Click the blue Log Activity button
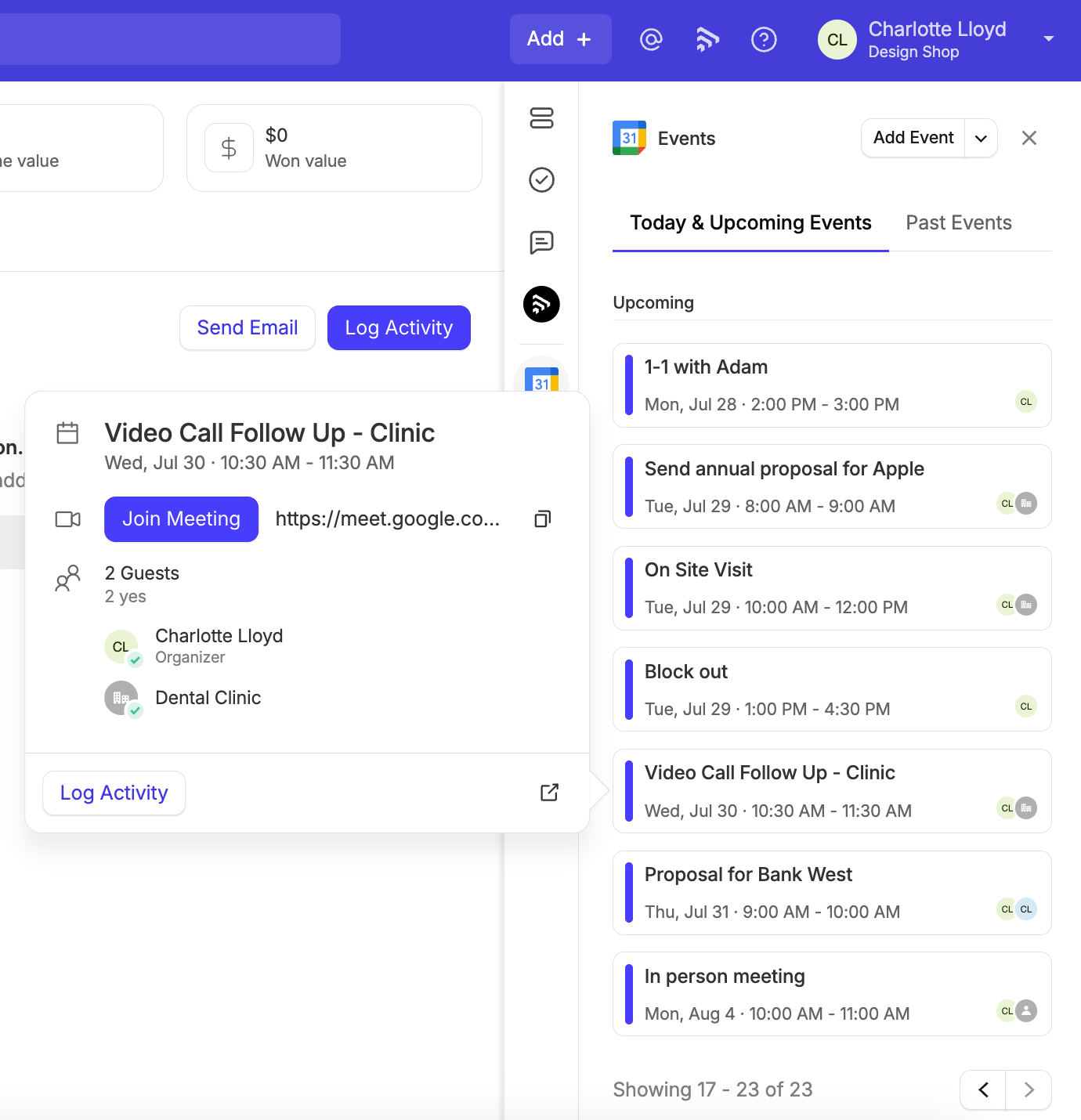 399,327
